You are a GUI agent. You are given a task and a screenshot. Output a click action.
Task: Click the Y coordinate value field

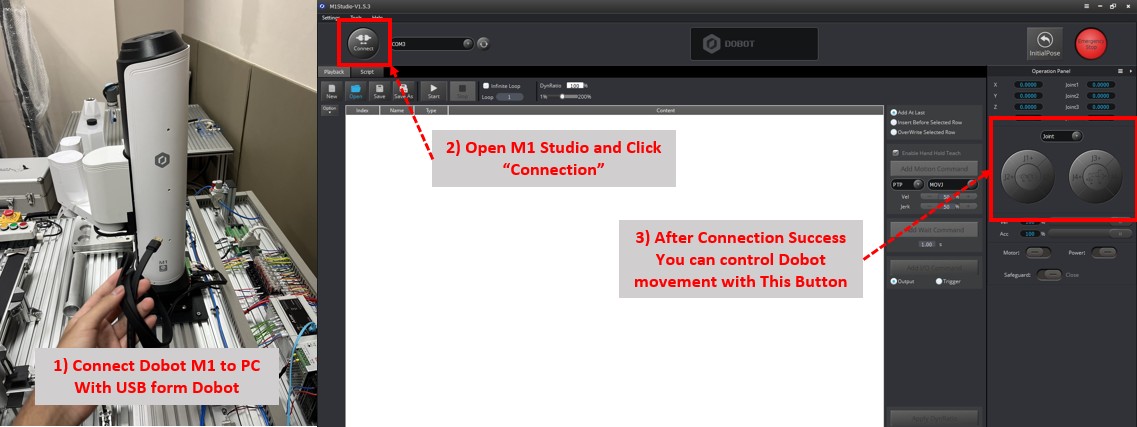click(1028, 96)
